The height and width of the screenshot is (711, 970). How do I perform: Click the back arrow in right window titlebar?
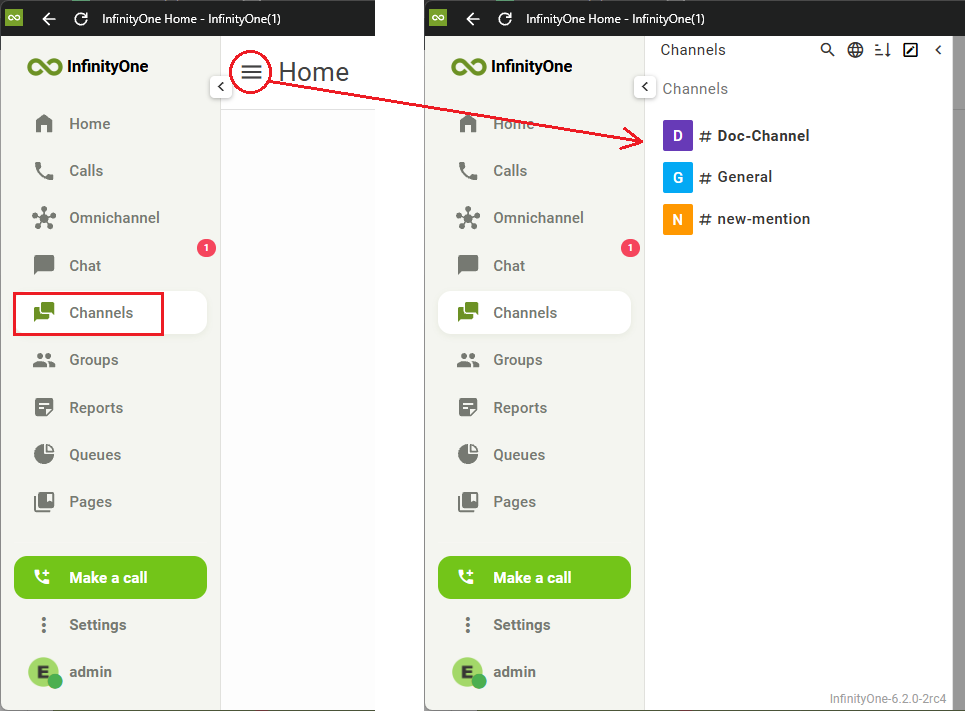[473, 19]
